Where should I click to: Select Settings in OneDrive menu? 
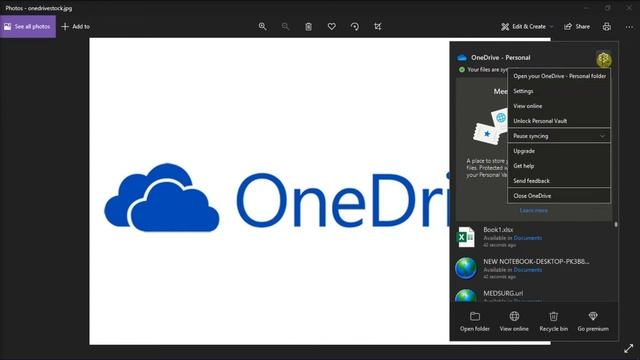[x=559, y=91]
